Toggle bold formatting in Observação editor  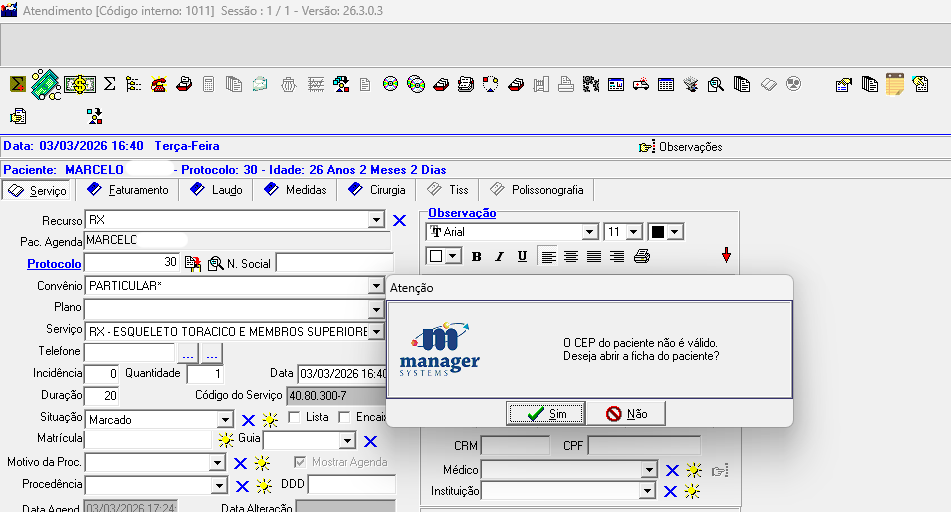coord(476,256)
